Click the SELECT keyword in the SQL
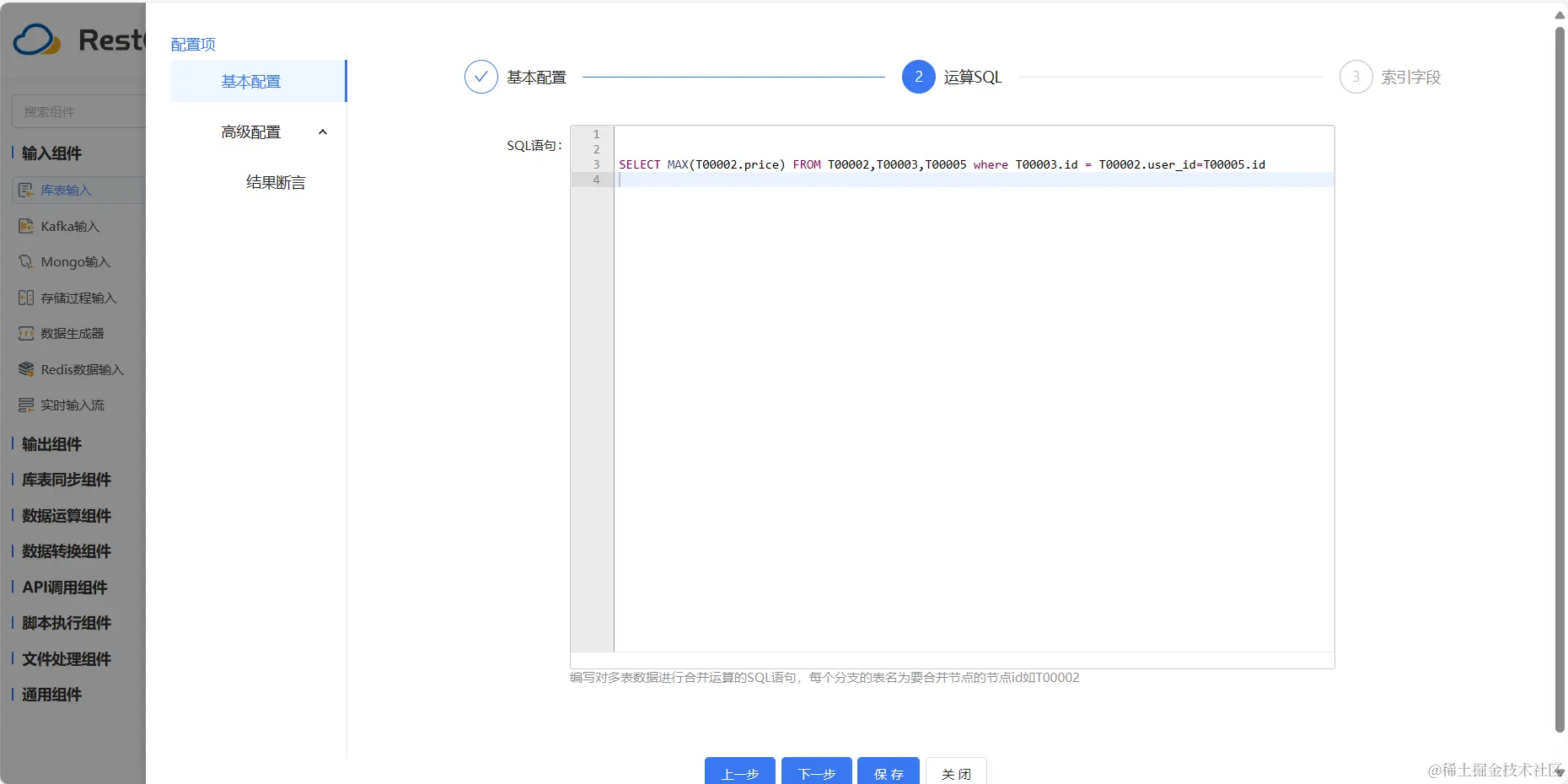 pyautogui.click(x=640, y=164)
